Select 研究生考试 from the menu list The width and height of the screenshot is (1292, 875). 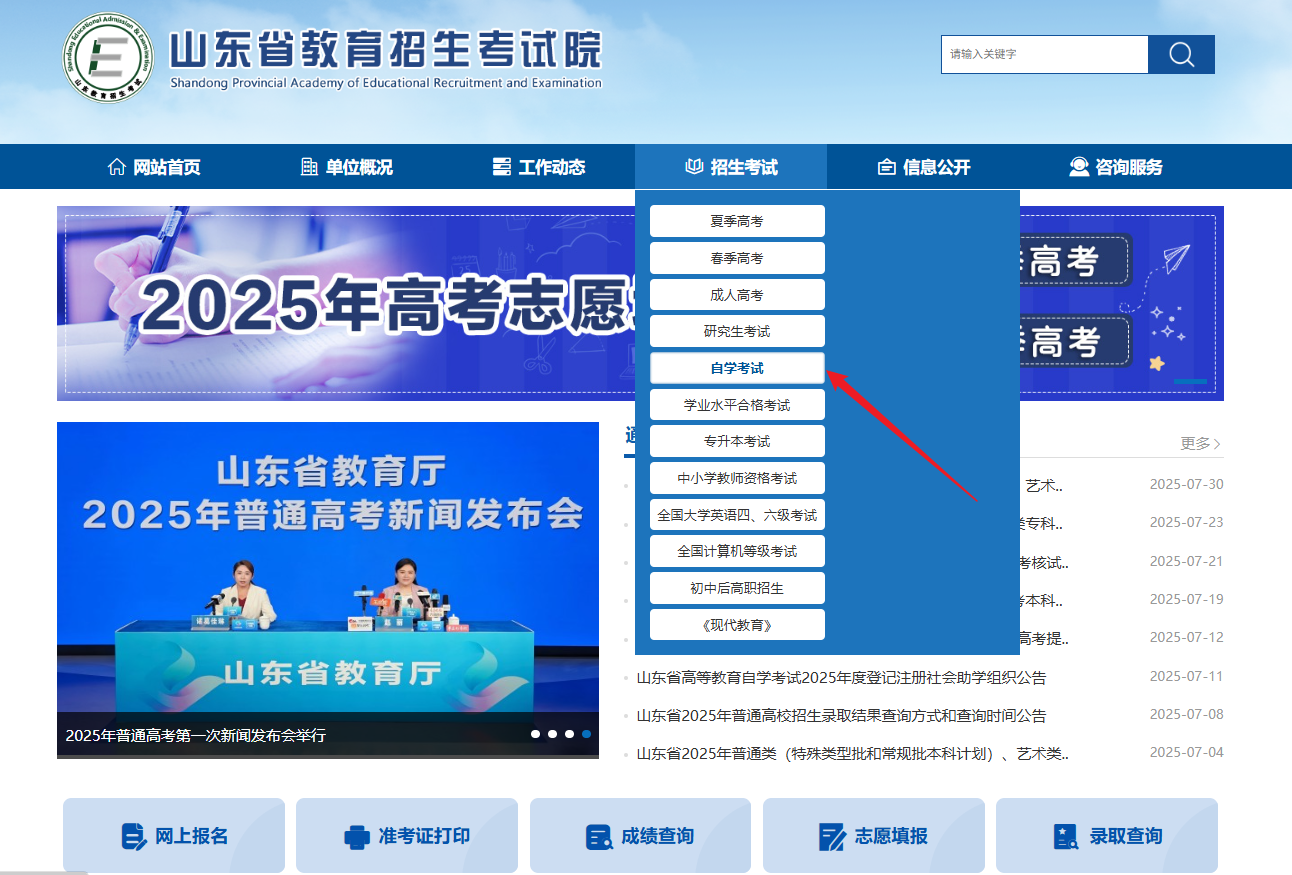coord(737,331)
